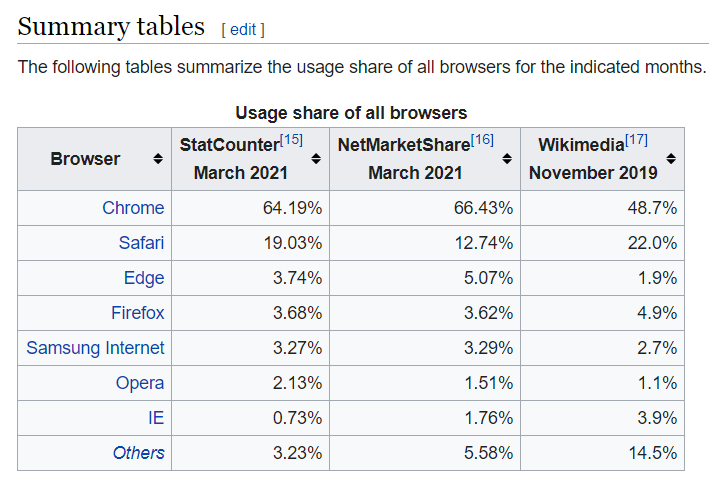The height and width of the screenshot is (482, 709).
Task: Click the Others link in the table
Action: (138, 453)
